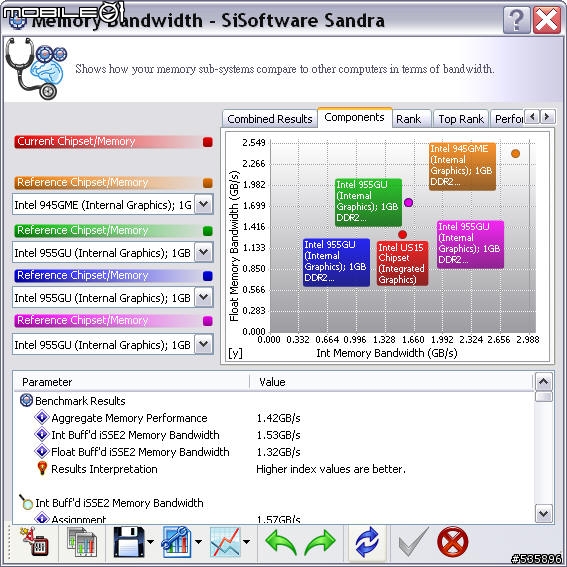This screenshot has width=567, height=567.
Task: Click the copy results toolbar icon
Action: 82,541
